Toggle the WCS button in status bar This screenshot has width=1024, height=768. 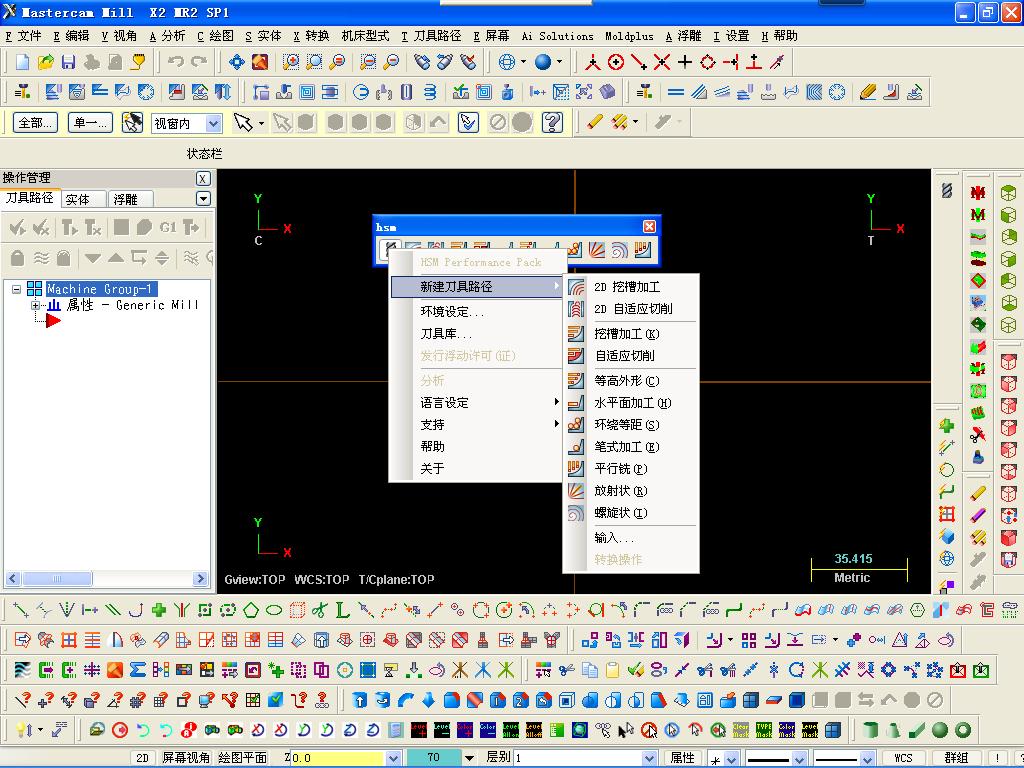[x=903, y=758]
